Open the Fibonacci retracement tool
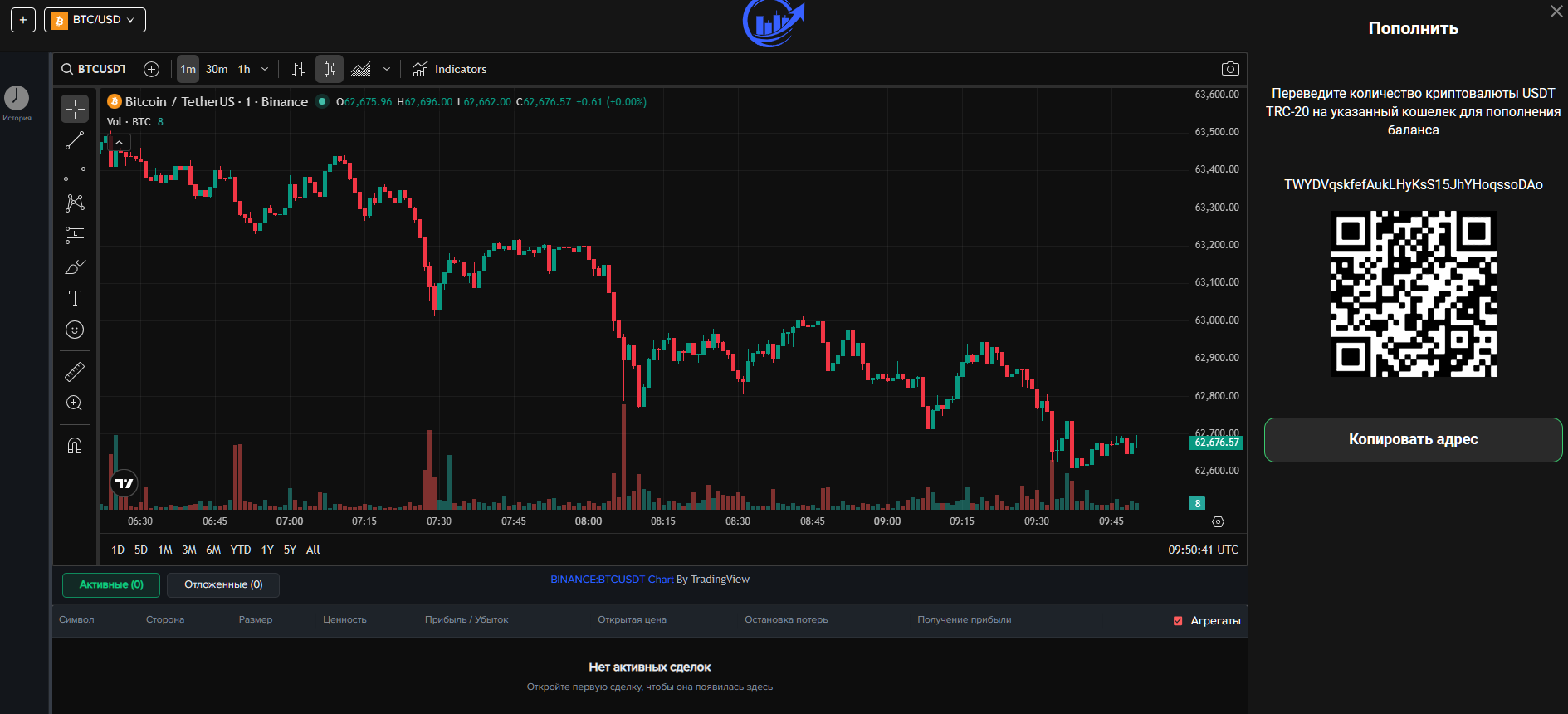The image size is (1568, 714). [75, 172]
